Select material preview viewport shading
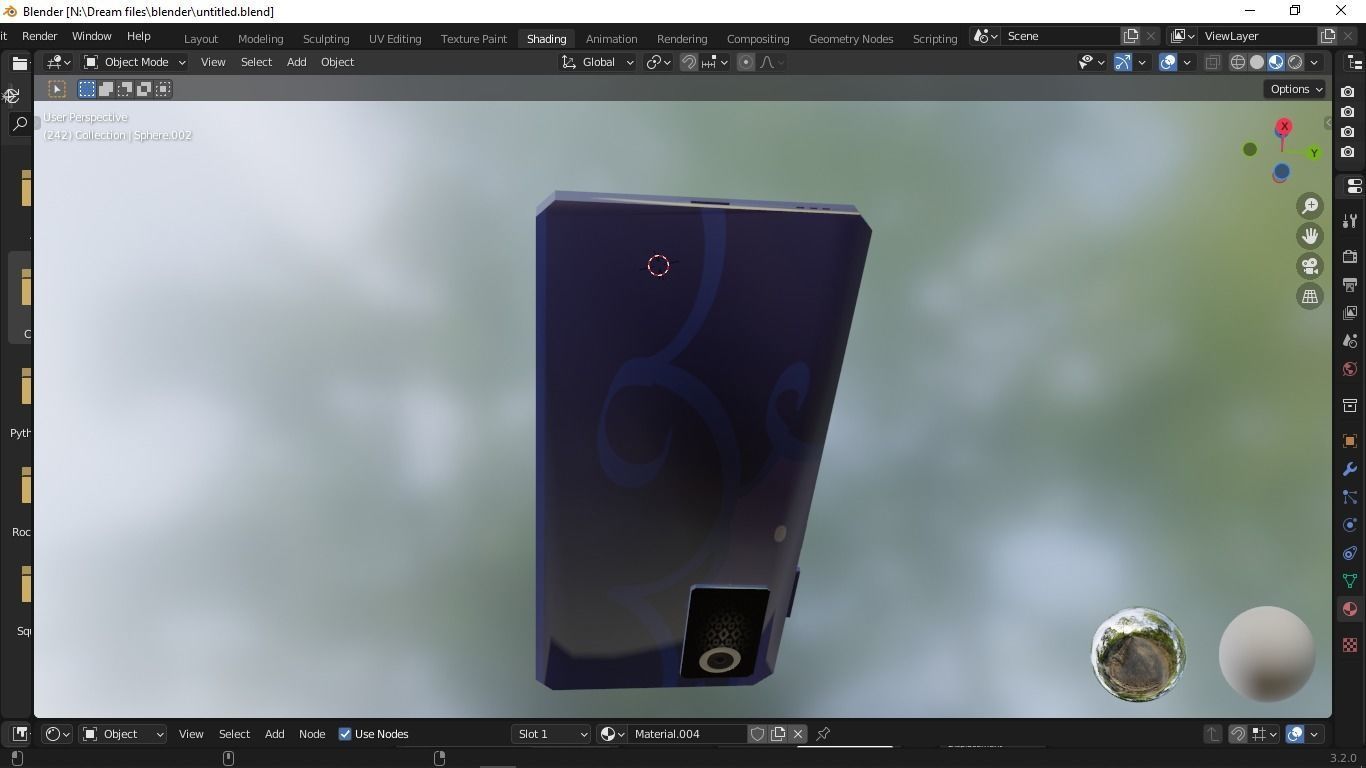The width and height of the screenshot is (1366, 768). pyautogui.click(x=1276, y=62)
